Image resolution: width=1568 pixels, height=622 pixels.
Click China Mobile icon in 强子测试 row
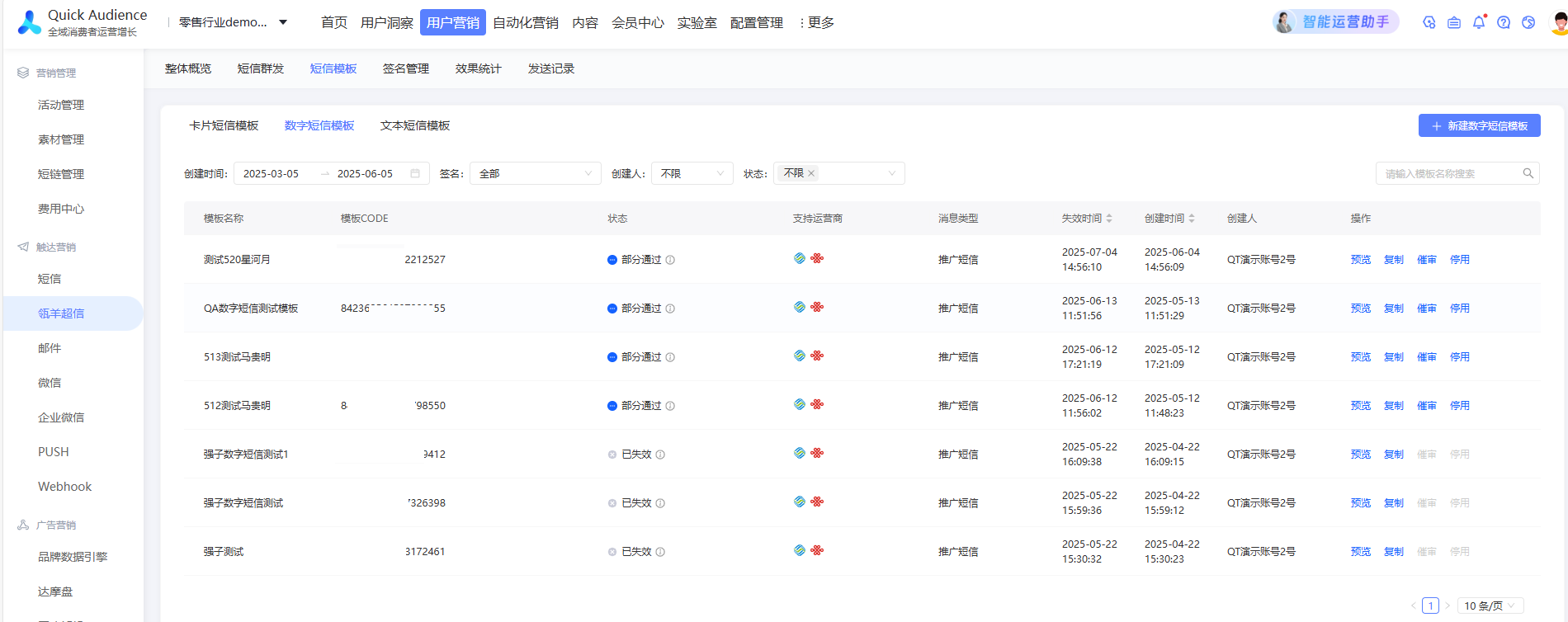[800, 550]
